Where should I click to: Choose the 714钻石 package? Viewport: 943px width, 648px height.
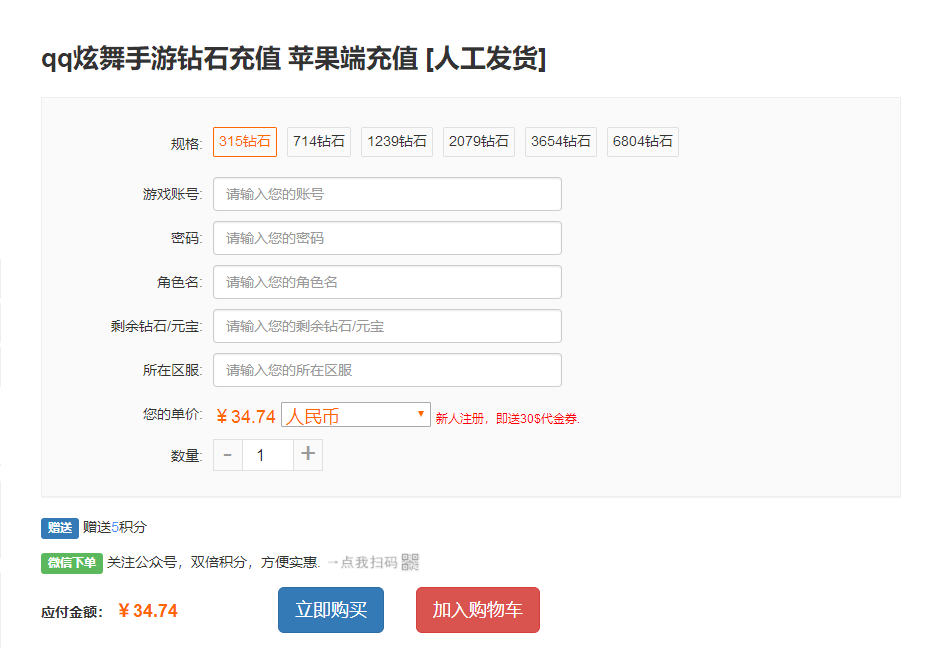coord(319,142)
